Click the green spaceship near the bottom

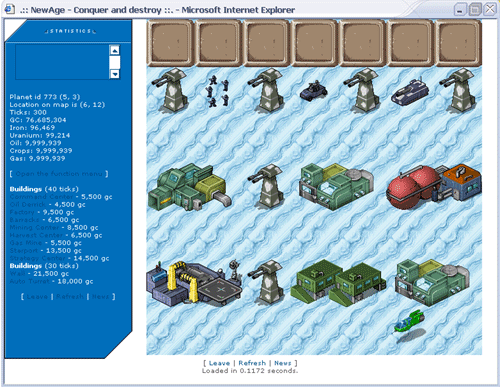409,321
